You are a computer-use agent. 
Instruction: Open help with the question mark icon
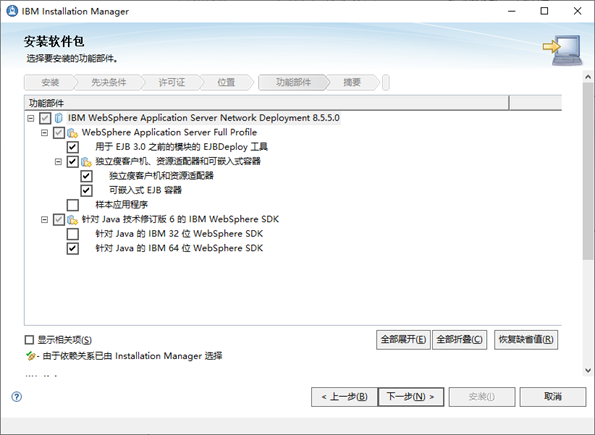pos(16,397)
